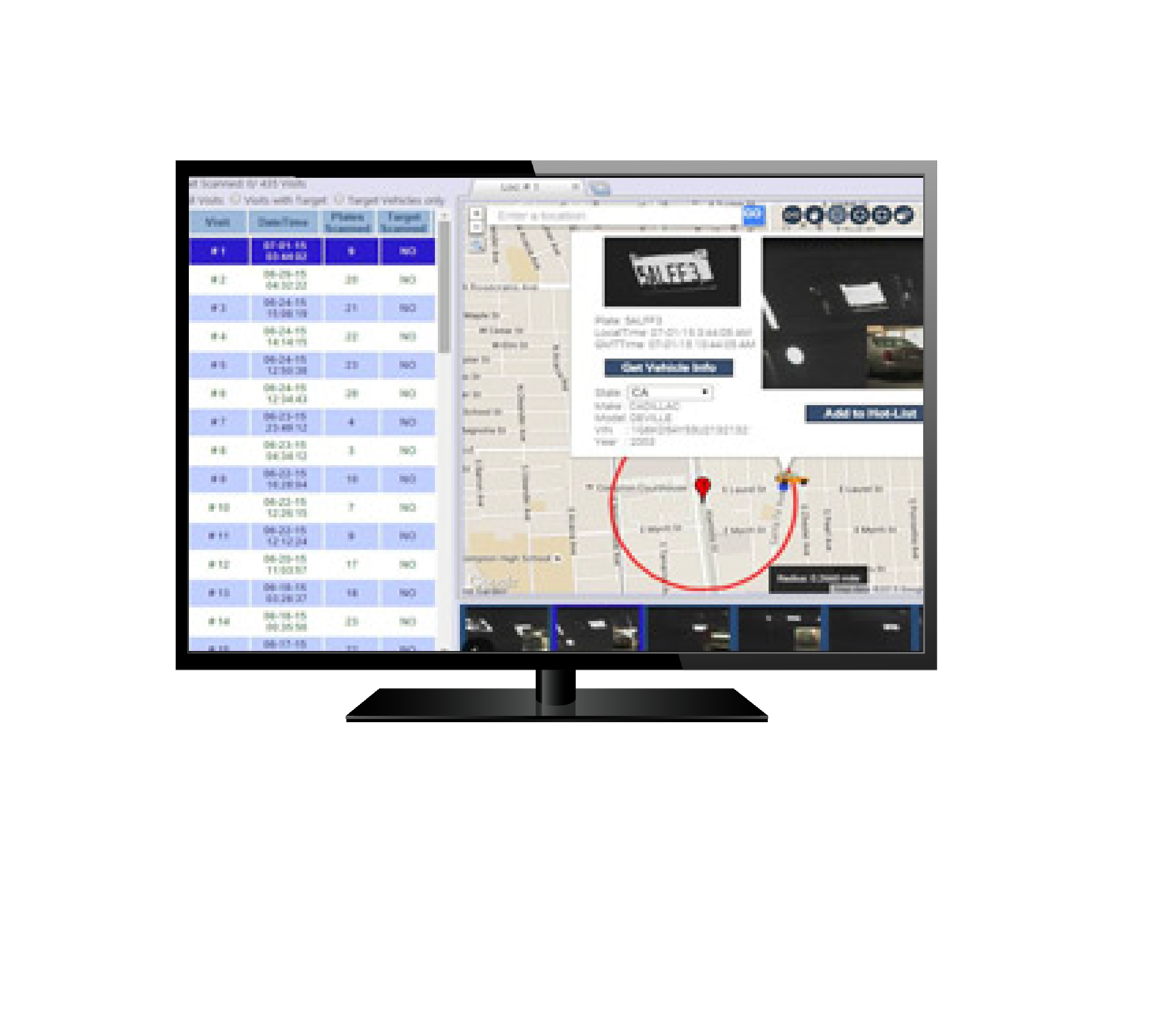The width and height of the screenshot is (1176, 1013).
Task: Click the map zoom in plus button
Action: (x=476, y=213)
